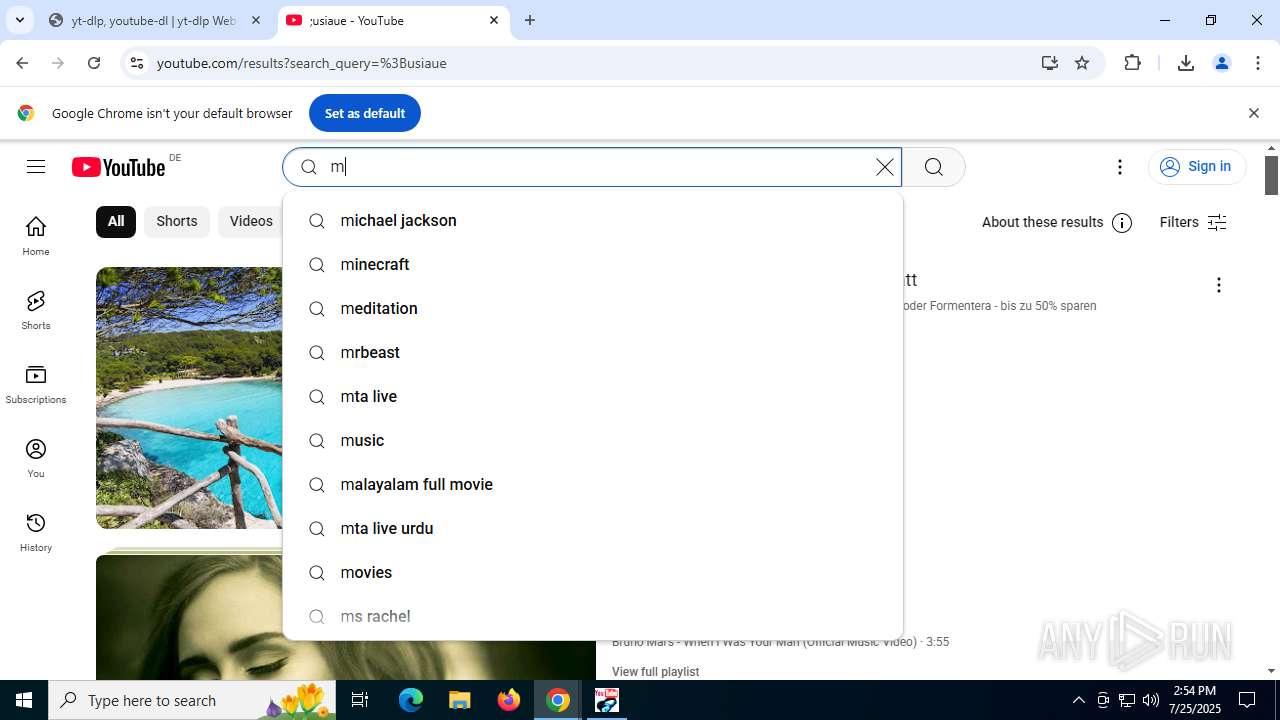
Task: Choose suggestion meditation
Action: pyautogui.click(x=593, y=308)
